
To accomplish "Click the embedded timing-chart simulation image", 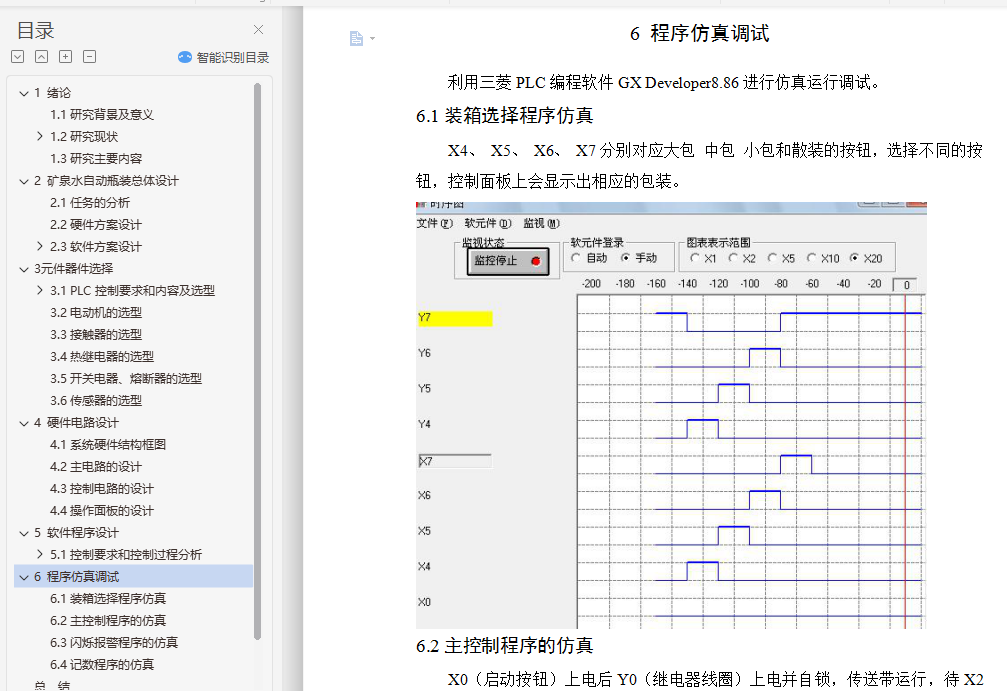I will (671, 415).
